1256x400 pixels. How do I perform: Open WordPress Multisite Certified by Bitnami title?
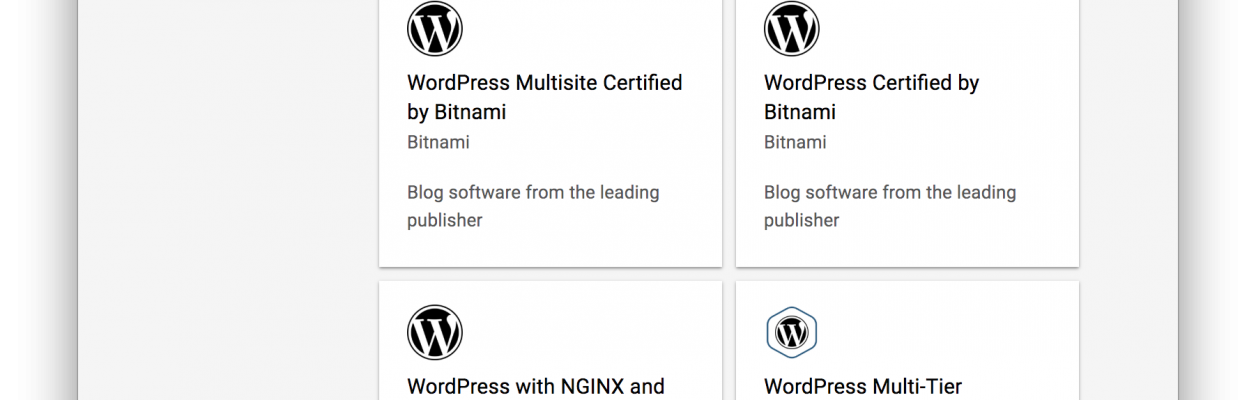tap(545, 97)
